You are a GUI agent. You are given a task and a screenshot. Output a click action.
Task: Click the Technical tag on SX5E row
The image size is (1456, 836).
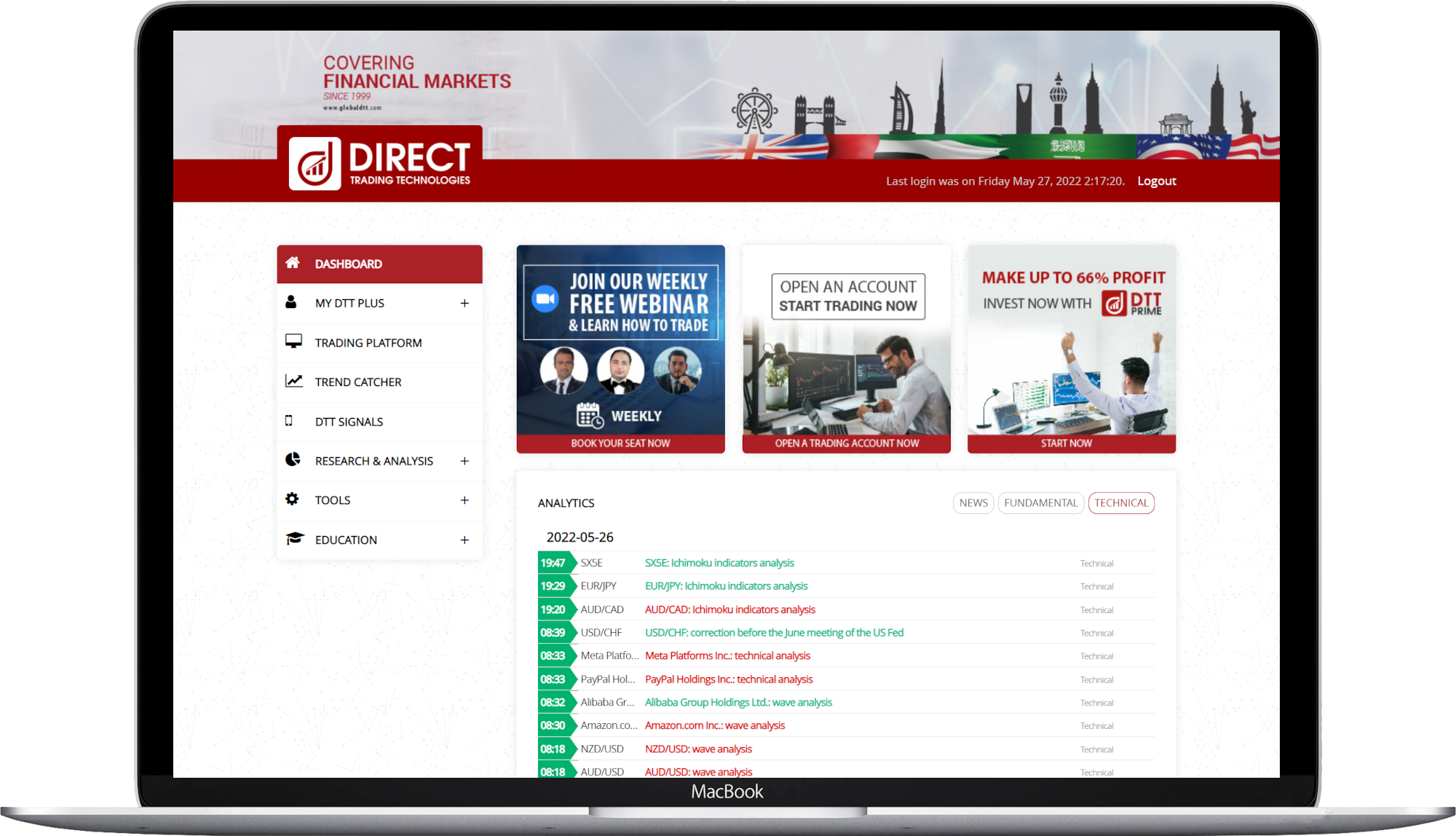(x=1096, y=563)
